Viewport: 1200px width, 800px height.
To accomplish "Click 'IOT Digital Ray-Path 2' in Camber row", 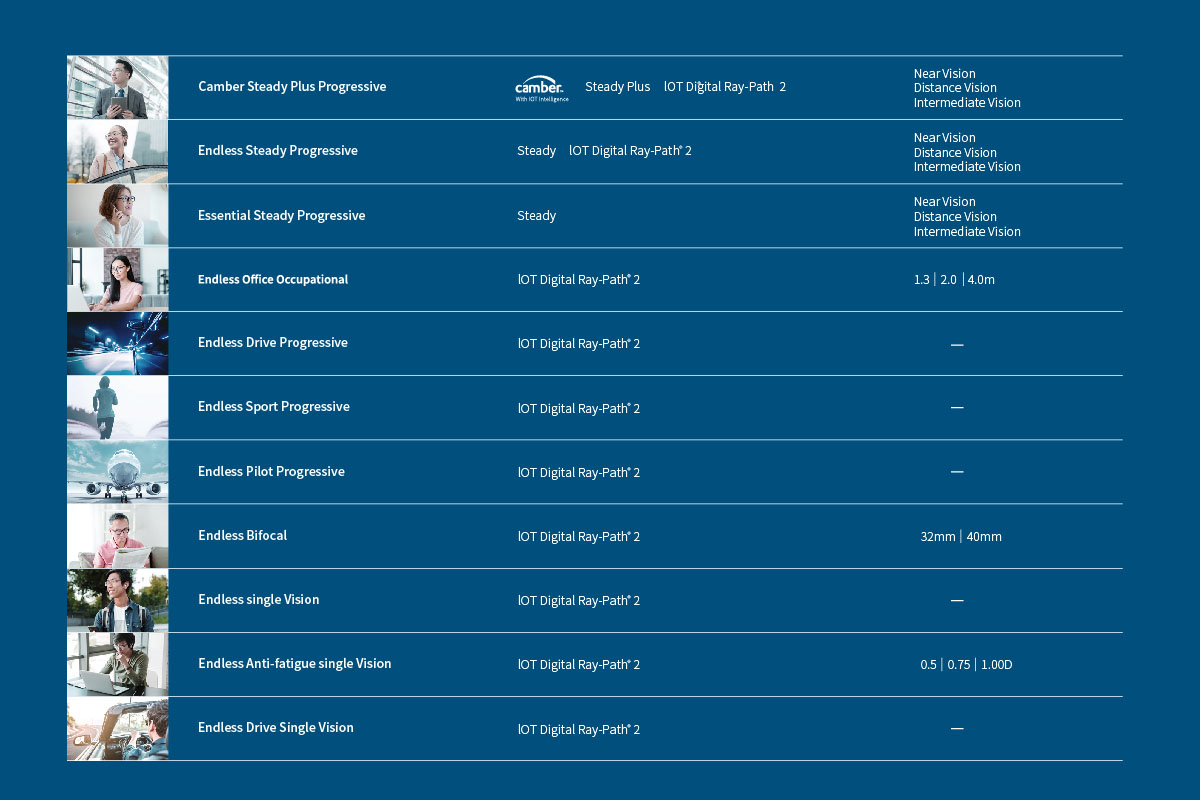I will pyautogui.click(x=725, y=87).
